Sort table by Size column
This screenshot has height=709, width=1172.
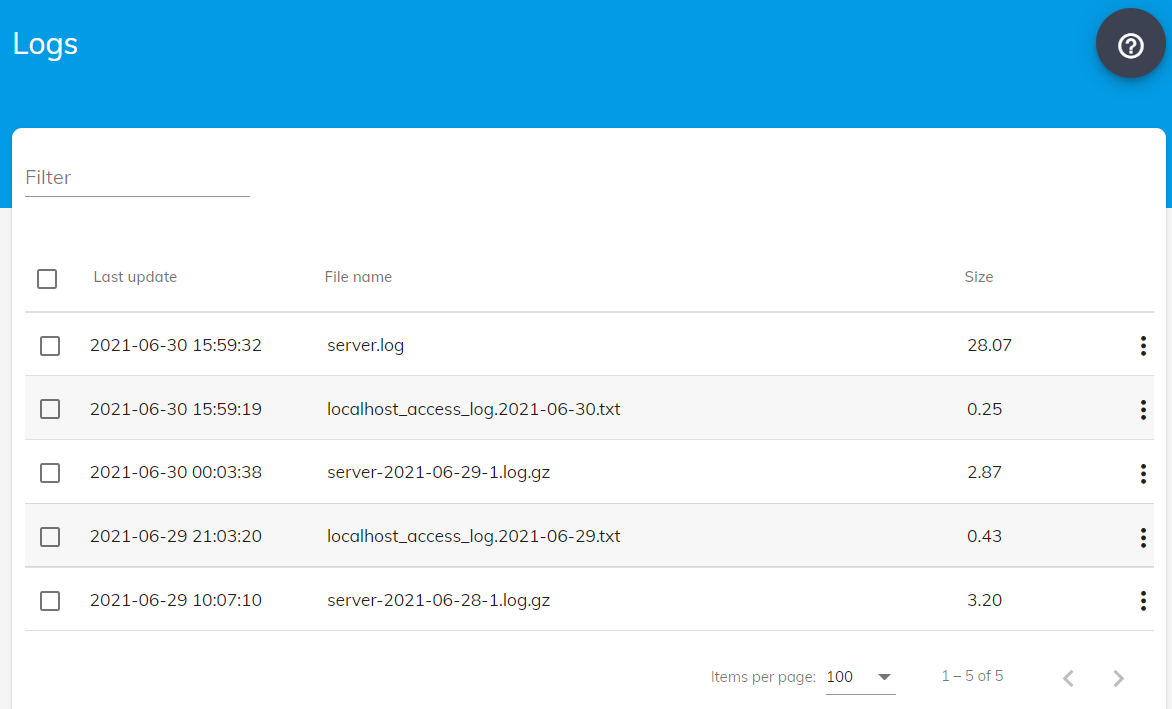tap(978, 277)
